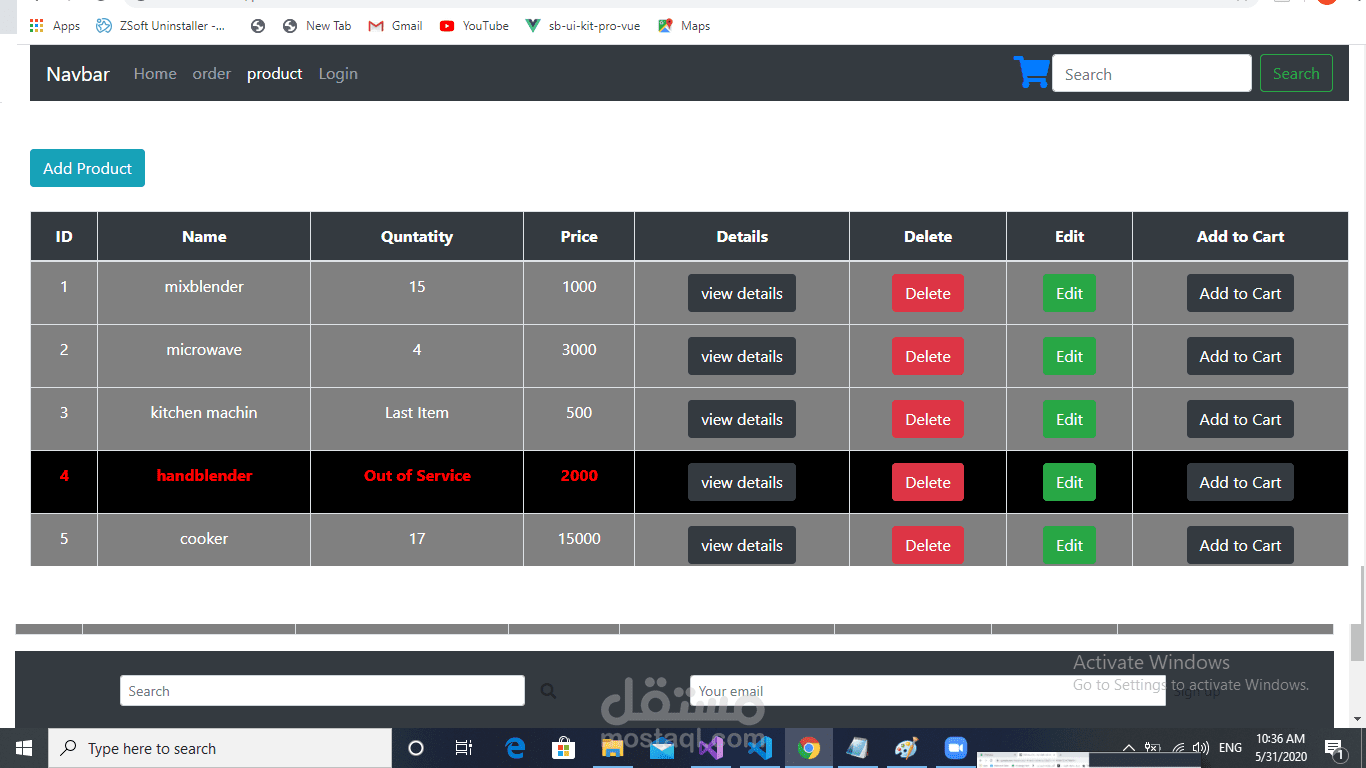Delete the kitchen machin product
Viewport: 1366px width, 768px height.
pyautogui.click(x=928, y=419)
